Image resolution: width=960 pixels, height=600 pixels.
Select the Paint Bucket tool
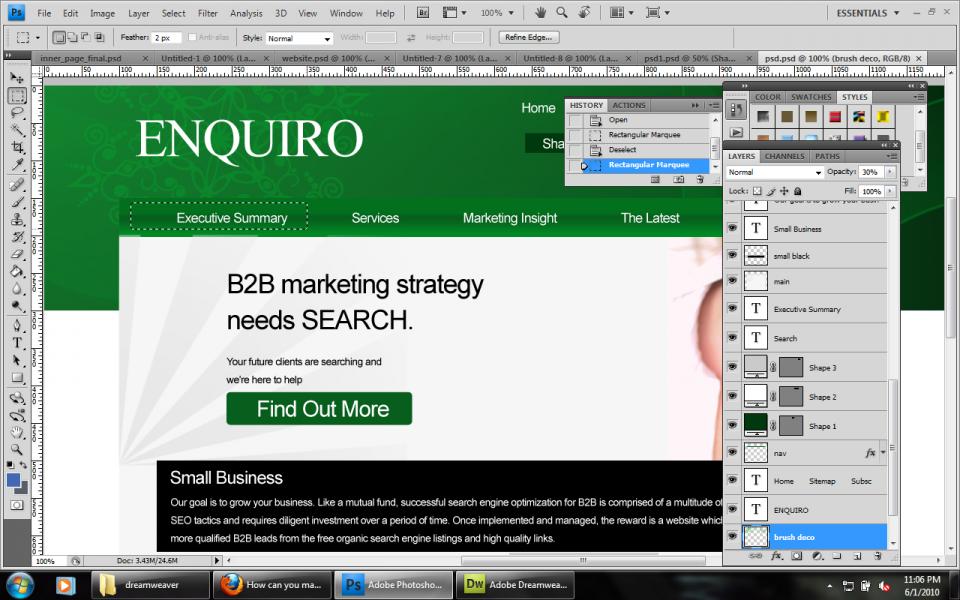[x=17, y=271]
